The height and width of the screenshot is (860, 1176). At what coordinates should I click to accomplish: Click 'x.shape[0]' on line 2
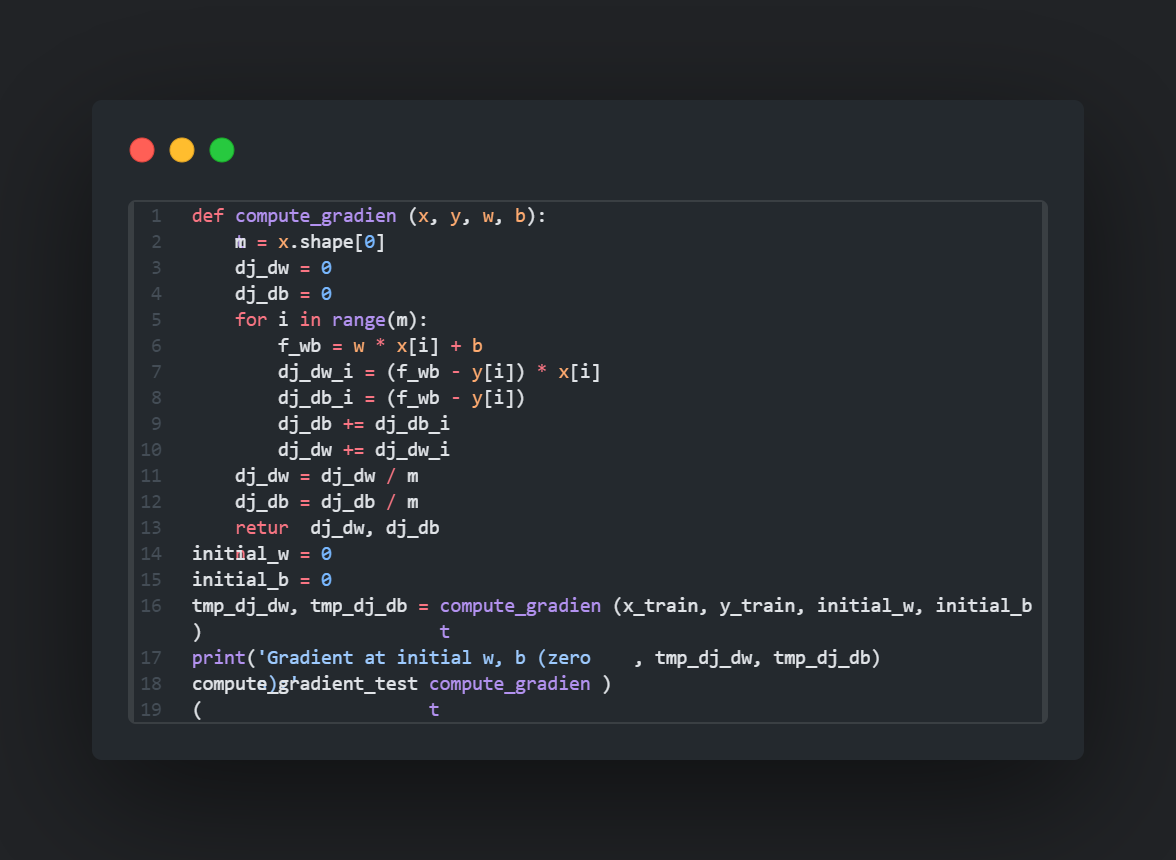click(x=332, y=242)
